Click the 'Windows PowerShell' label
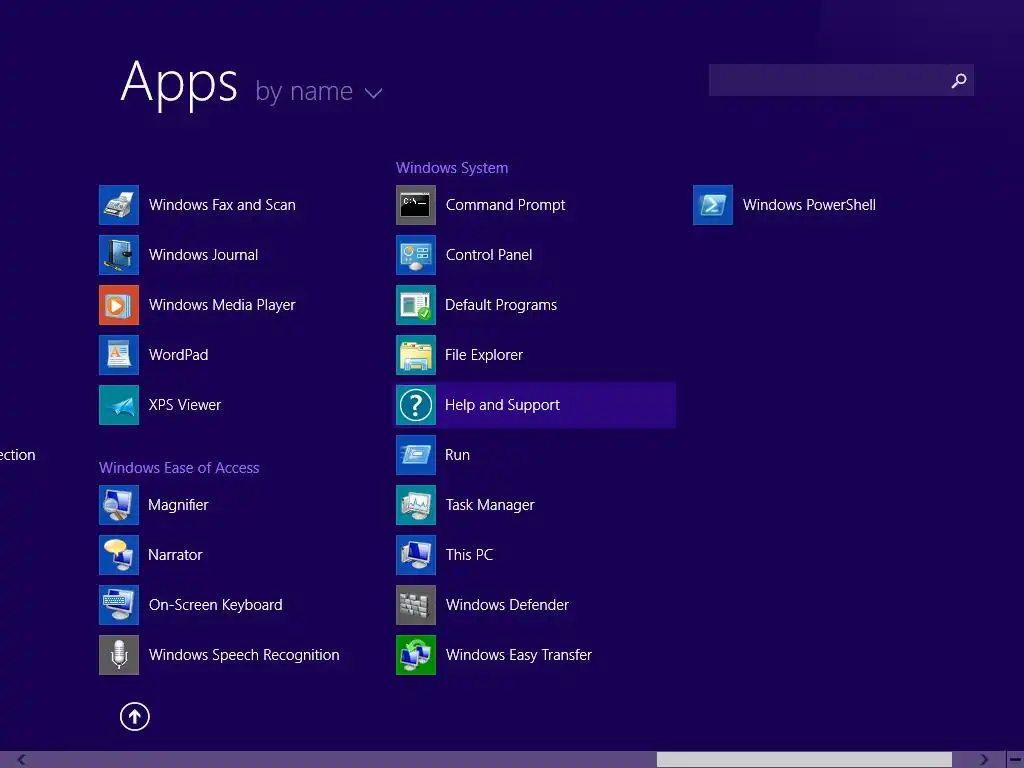 tap(809, 205)
